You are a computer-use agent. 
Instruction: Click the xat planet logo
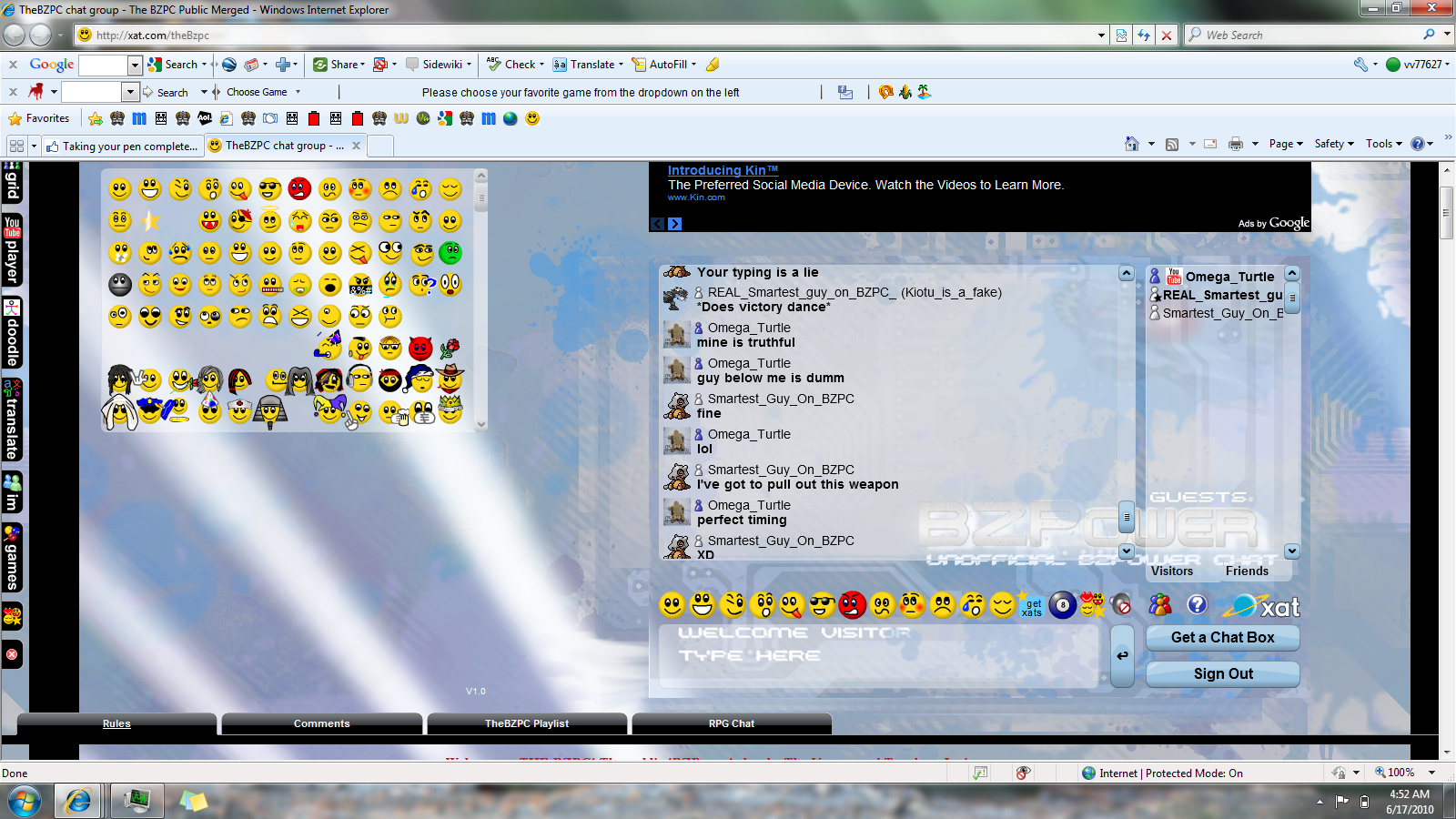(x=1261, y=606)
